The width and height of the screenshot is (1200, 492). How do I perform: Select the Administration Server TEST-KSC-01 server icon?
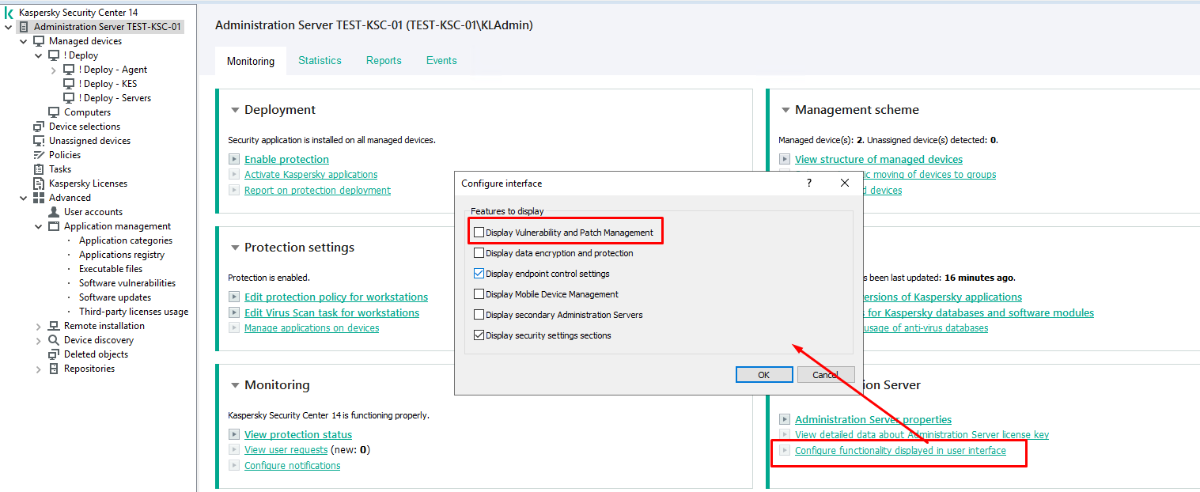pos(24,27)
